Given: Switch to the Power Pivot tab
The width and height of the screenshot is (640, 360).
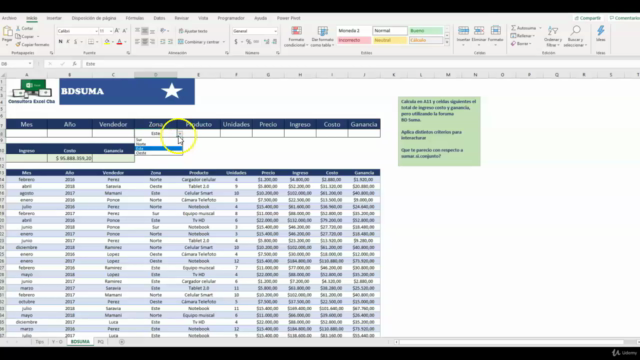Looking at the screenshot, I should (289, 18).
